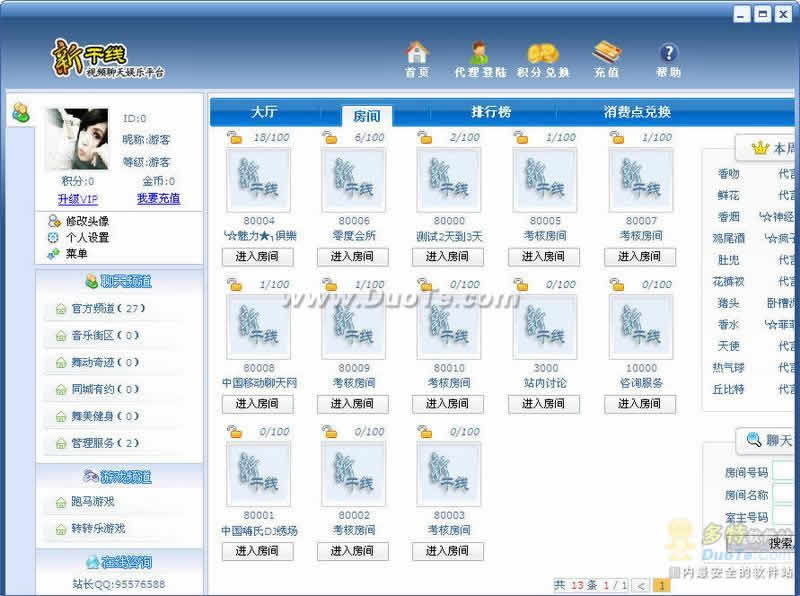Image resolution: width=800 pixels, height=596 pixels.
Task: Click the buddy list icon beside avatar
Action: click(20, 113)
